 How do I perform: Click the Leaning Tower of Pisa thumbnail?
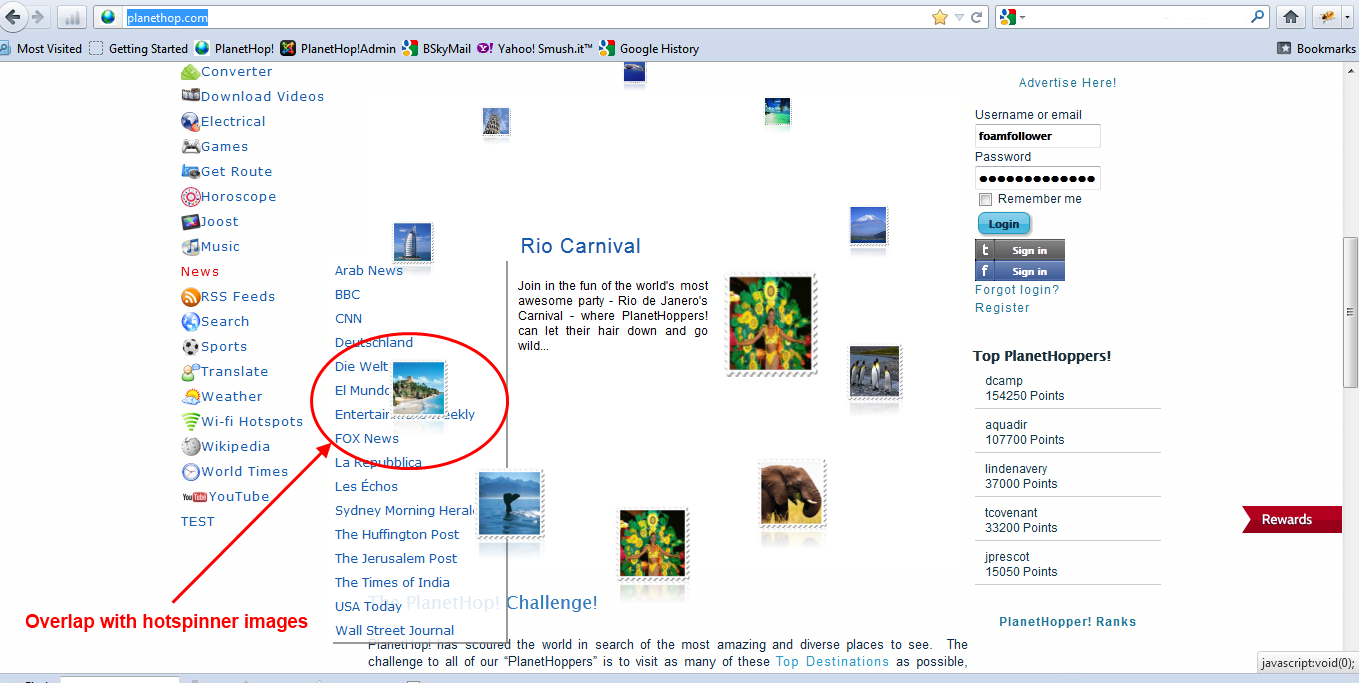pos(496,122)
